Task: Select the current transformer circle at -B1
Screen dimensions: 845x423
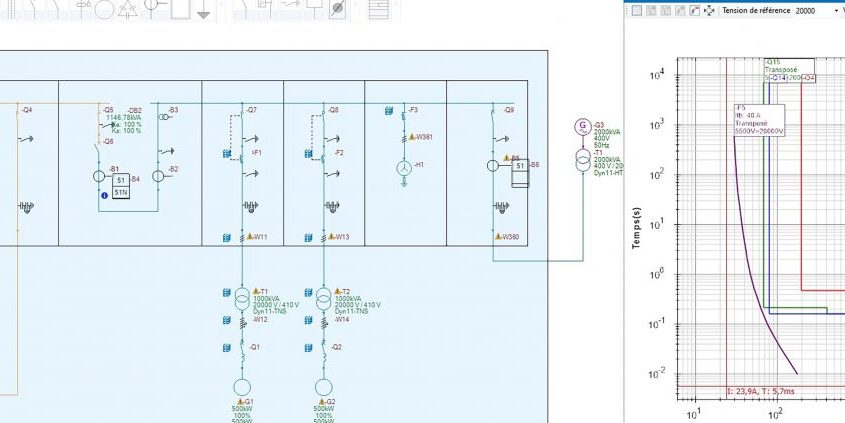Action: tap(99, 176)
